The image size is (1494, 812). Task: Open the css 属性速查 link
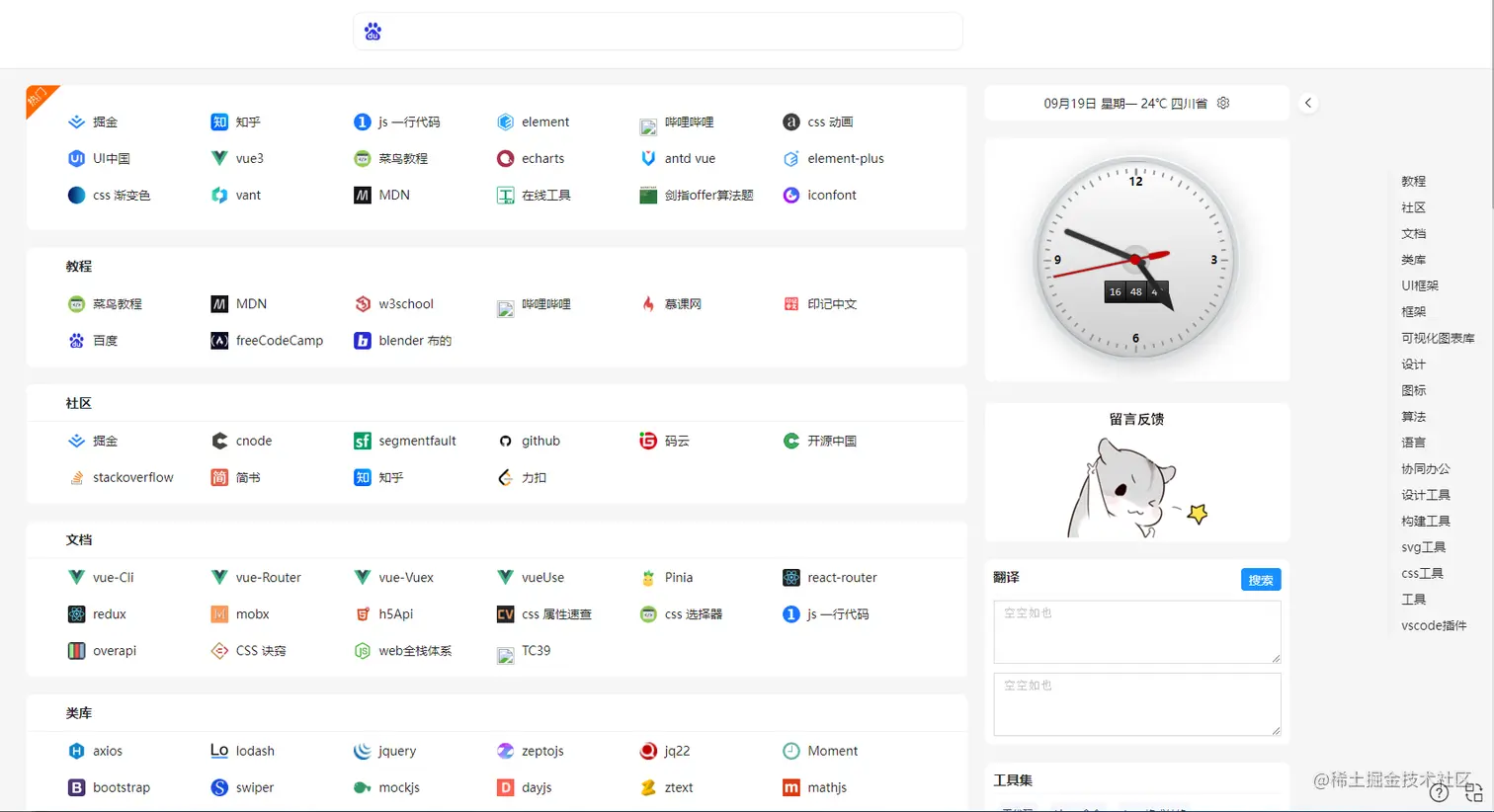coord(556,613)
